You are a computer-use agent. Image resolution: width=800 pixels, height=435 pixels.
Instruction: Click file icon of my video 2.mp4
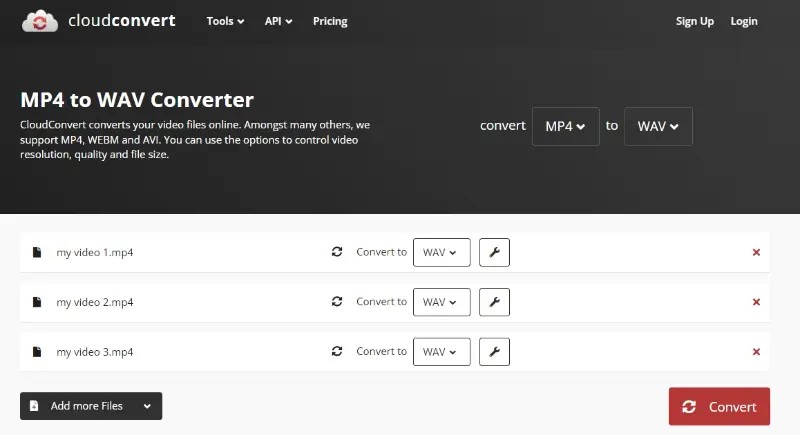(x=37, y=302)
